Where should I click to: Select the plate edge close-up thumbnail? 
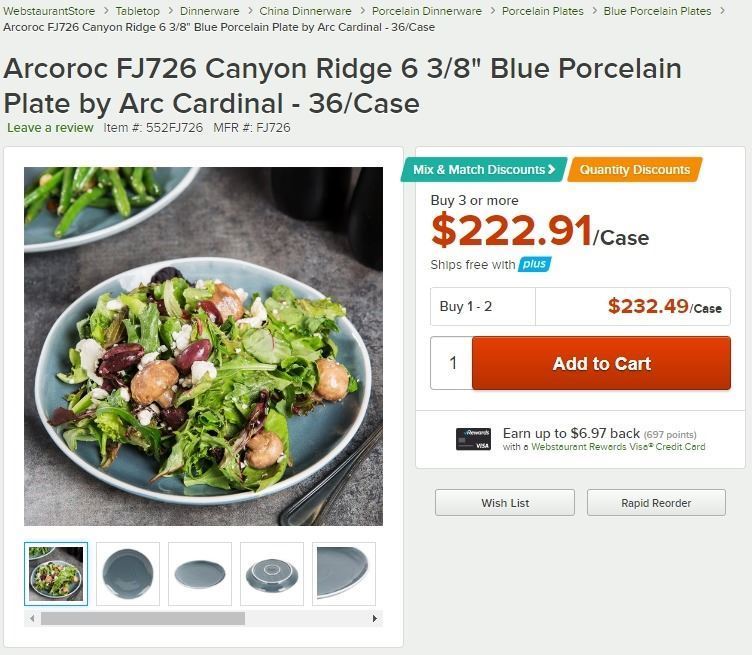343,574
